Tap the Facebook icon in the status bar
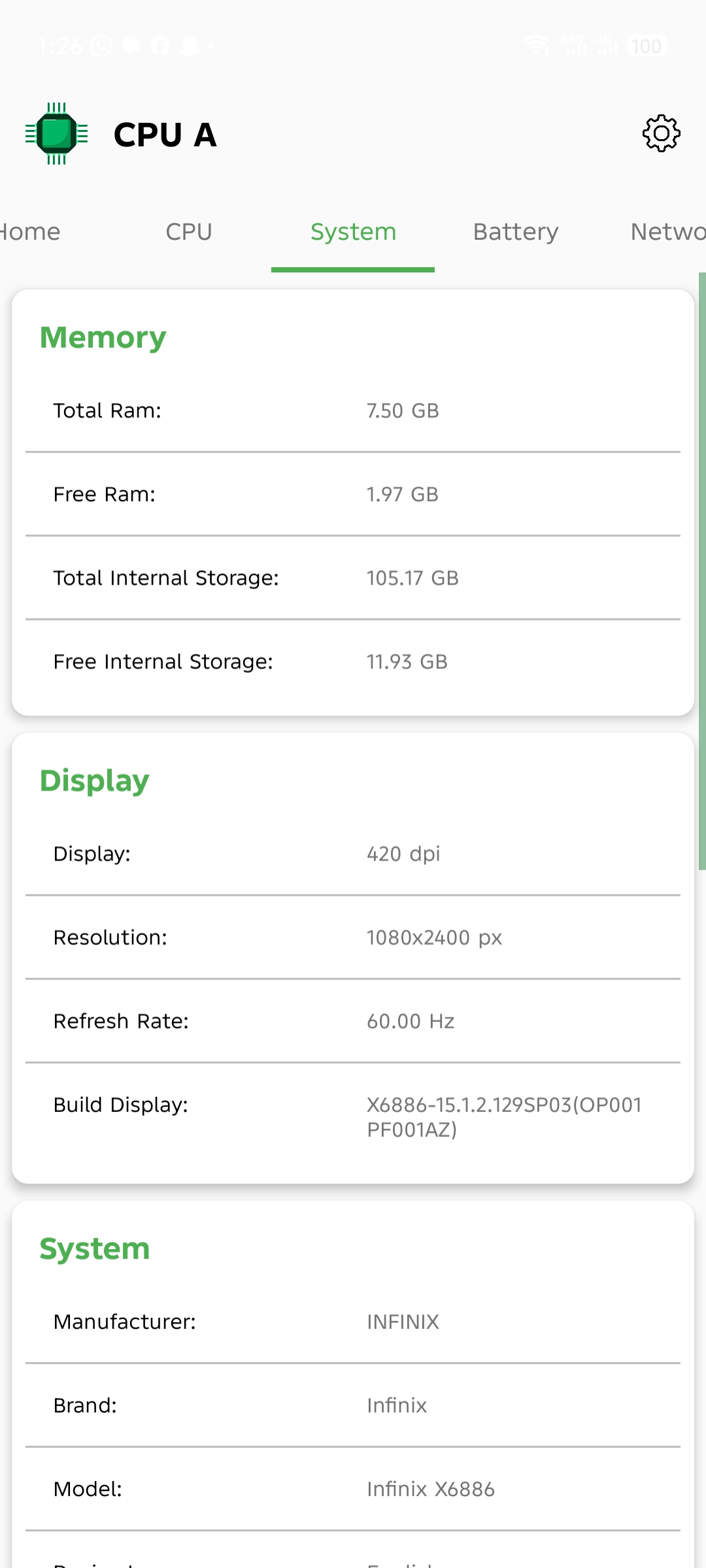The width and height of the screenshot is (706, 1568). tap(159, 46)
